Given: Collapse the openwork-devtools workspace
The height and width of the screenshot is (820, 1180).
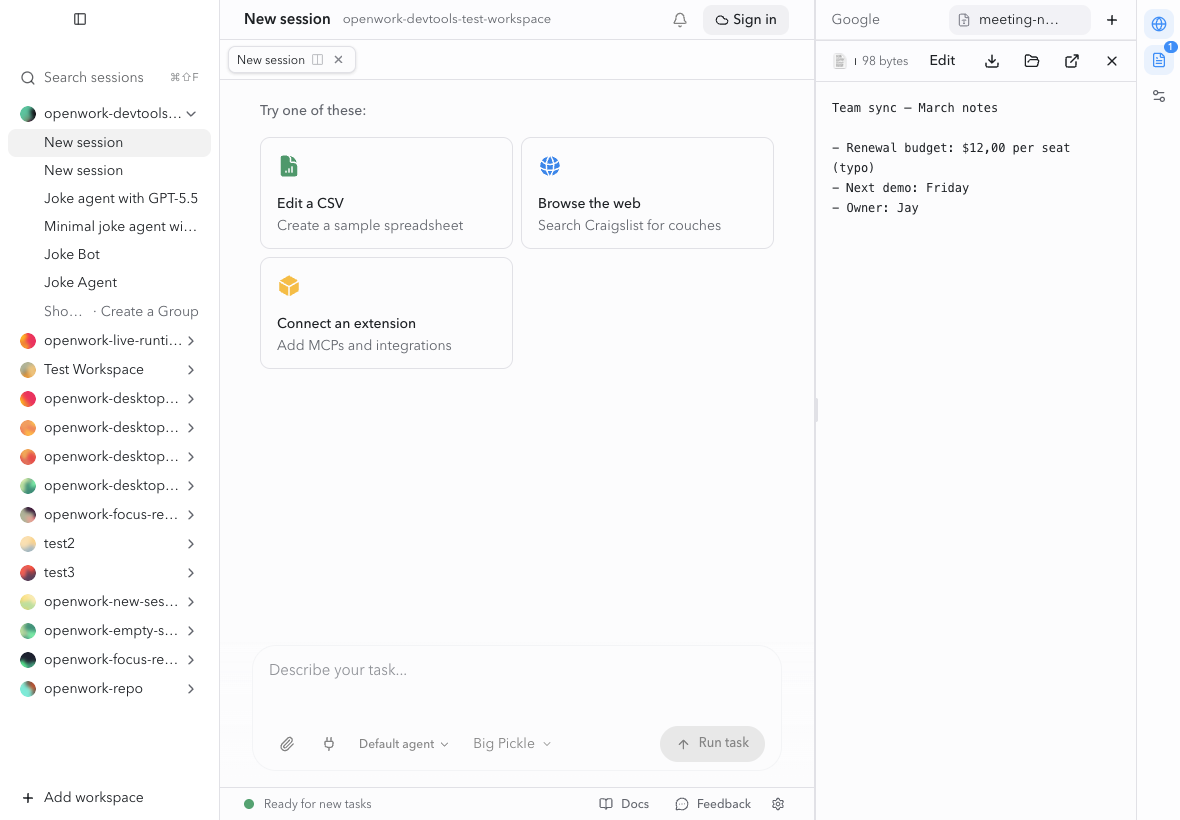Looking at the screenshot, I should 191,114.
